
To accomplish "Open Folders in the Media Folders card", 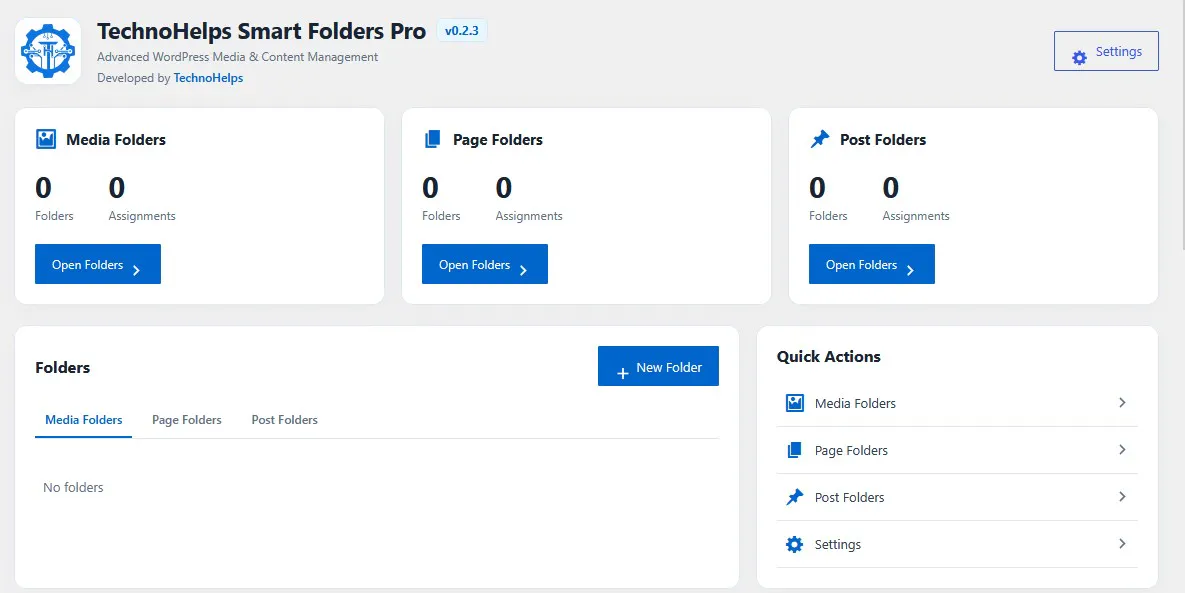I will pyautogui.click(x=97, y=264).
